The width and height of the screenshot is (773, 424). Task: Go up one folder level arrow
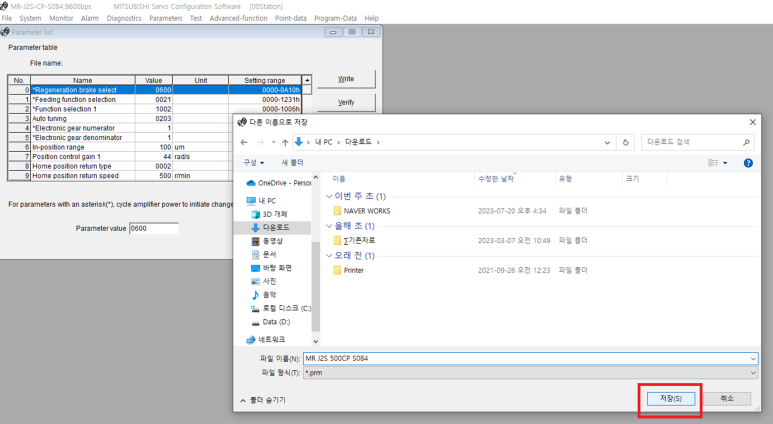(x=285, y=142)
